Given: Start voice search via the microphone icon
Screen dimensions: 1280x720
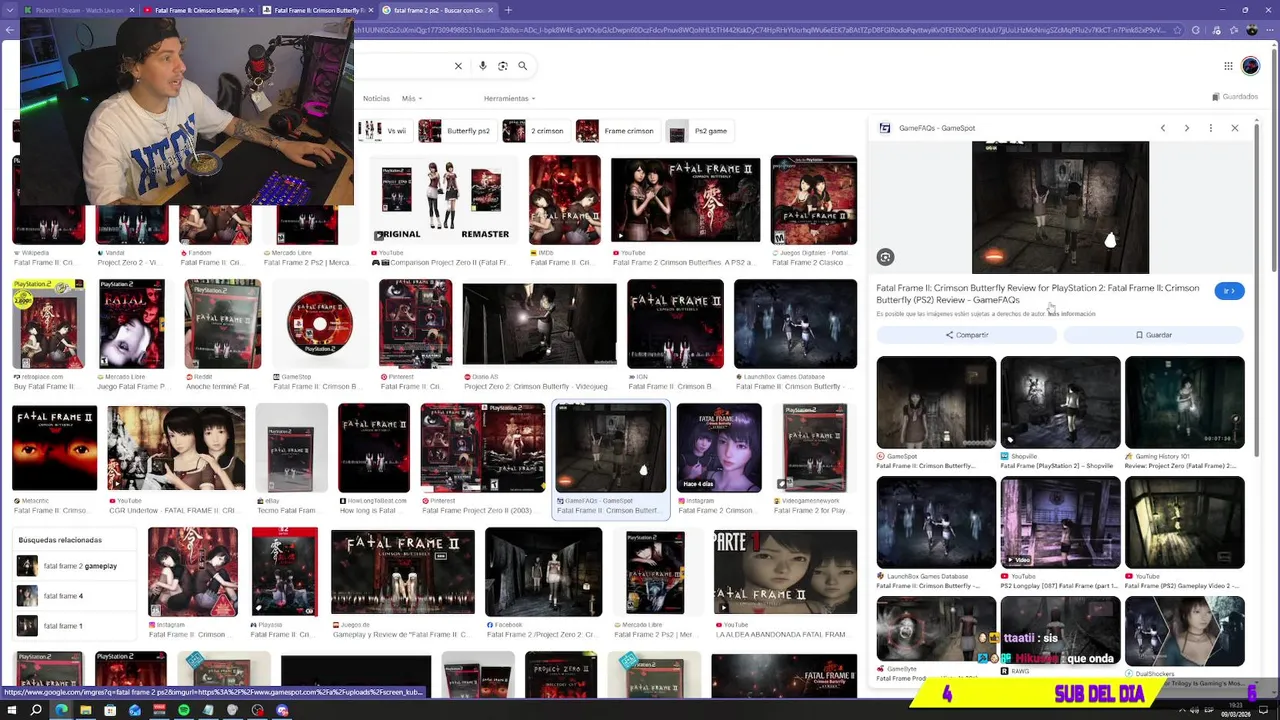Looking at the screenshot, I should pos(483,66).
